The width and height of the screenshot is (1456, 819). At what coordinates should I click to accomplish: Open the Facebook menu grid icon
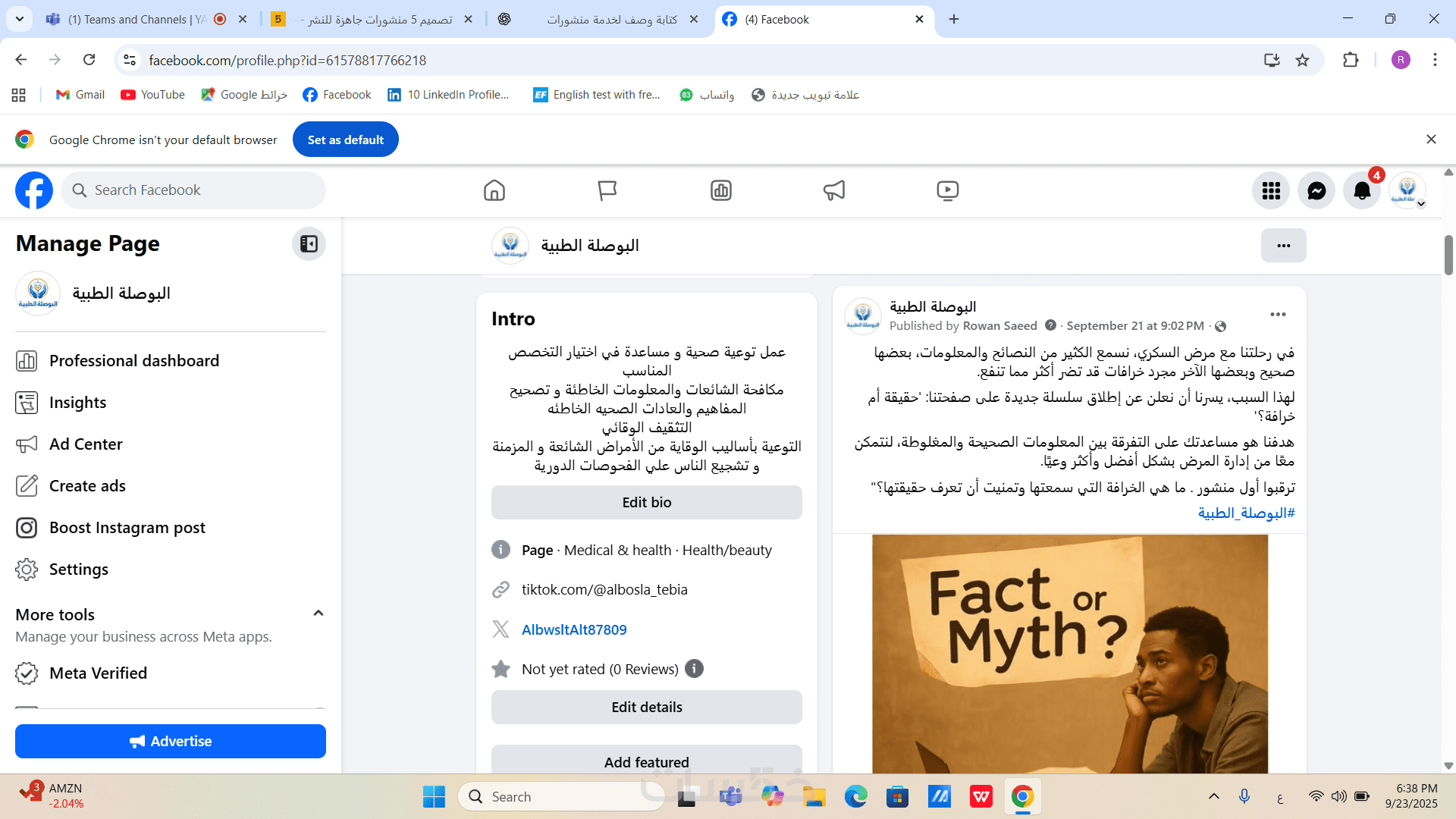1271,190
